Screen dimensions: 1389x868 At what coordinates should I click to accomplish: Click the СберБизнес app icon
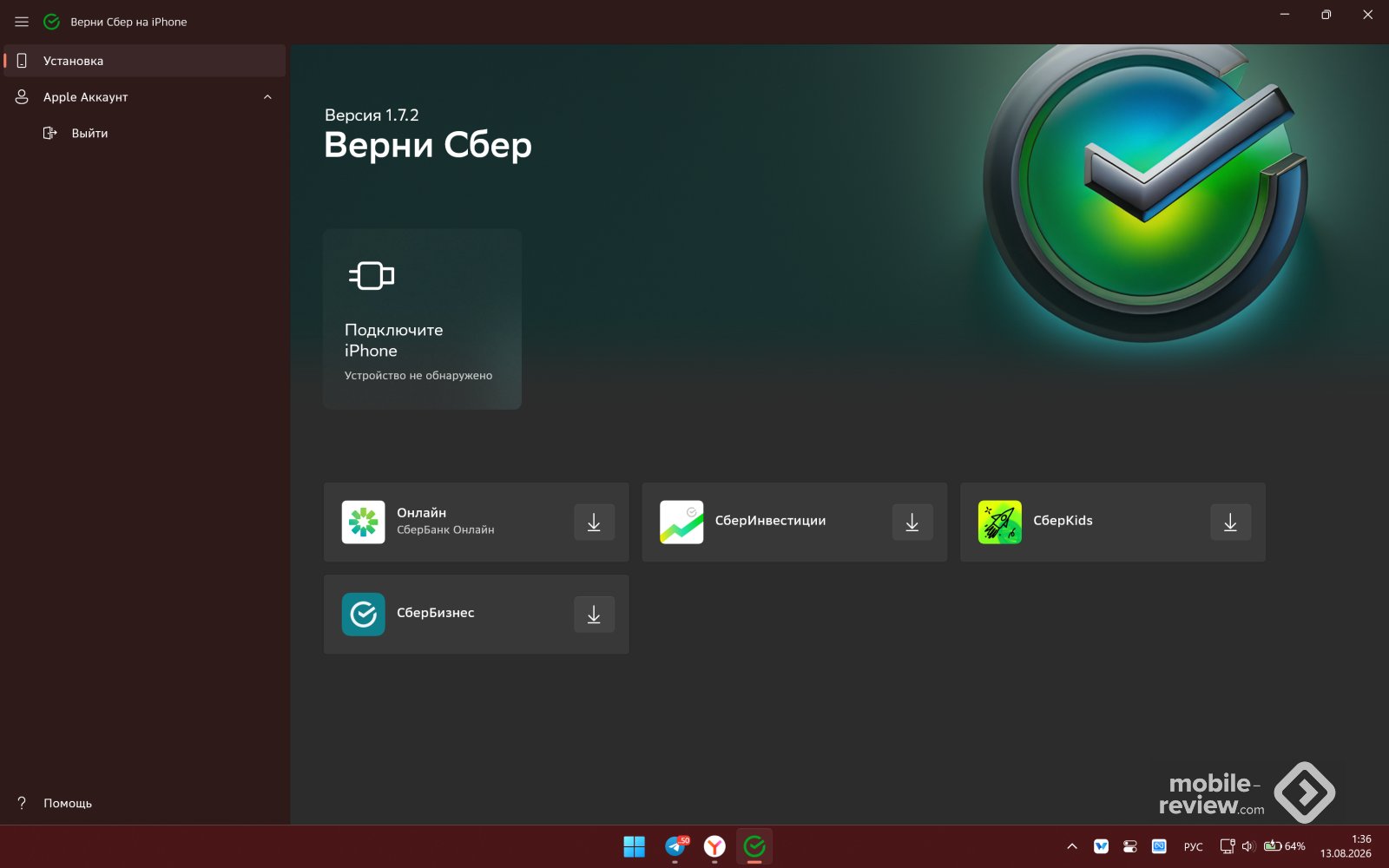pyautogui.click(x=363, y=614)
